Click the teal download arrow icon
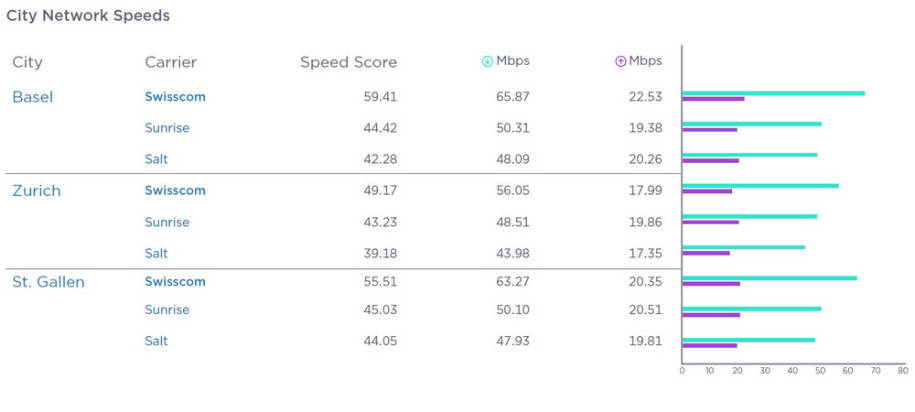 [x=487, y=61]
